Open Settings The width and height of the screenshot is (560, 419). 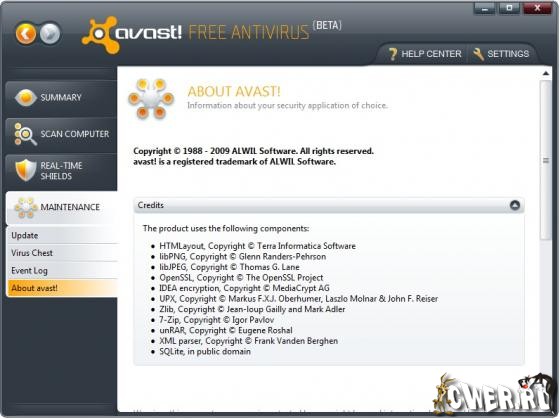click(x=501, y=54)
